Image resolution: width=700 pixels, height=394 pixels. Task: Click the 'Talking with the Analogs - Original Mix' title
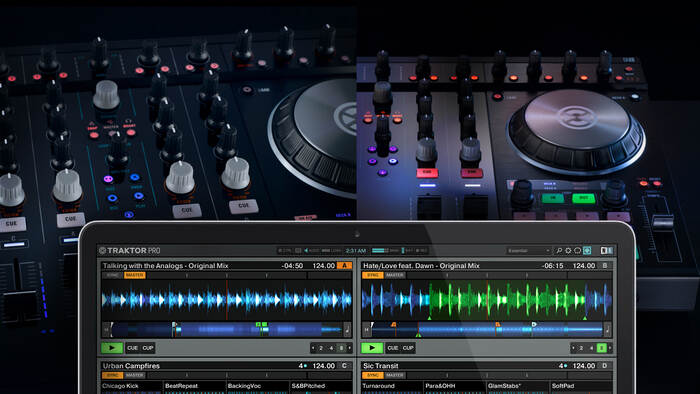click(x=166, y=265)
